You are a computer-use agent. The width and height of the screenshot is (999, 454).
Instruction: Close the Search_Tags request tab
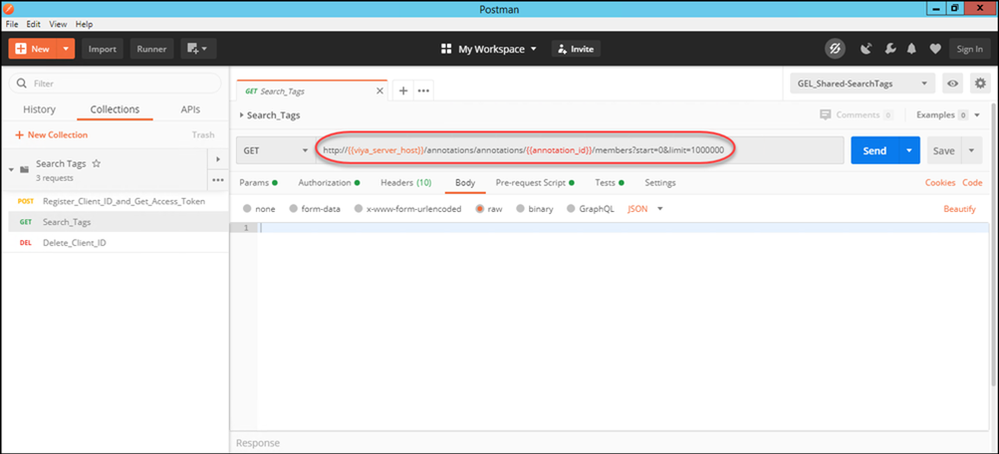tap(380, 91)
